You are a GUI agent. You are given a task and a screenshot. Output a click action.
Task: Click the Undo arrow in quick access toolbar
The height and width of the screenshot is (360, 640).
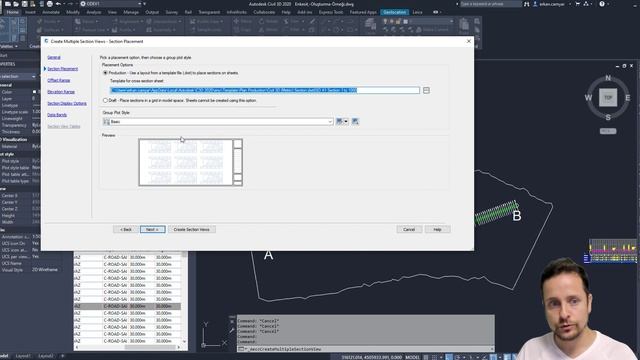tap(58, 4)
